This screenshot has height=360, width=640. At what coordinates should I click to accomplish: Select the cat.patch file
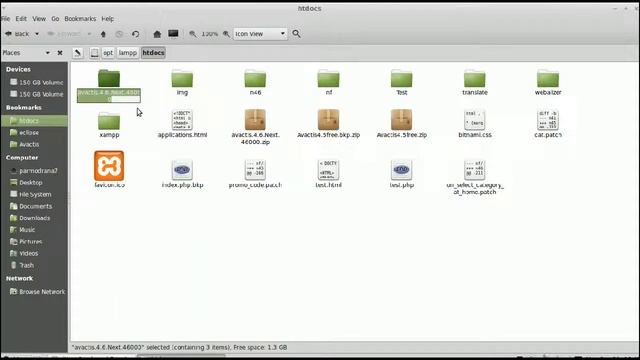(548, 124)
